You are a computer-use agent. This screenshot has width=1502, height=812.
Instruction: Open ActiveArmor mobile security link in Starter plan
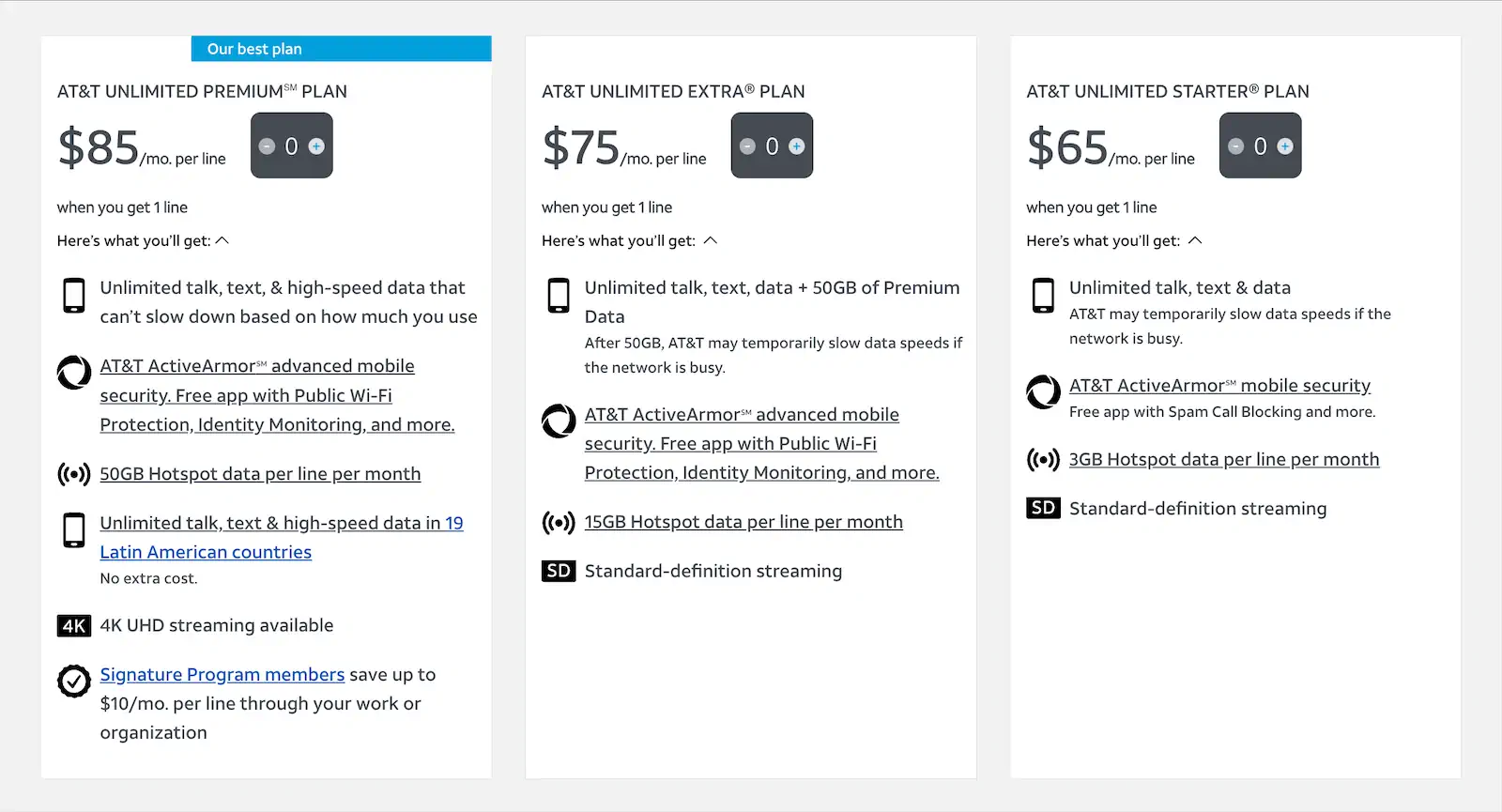tap(1219, 386)
